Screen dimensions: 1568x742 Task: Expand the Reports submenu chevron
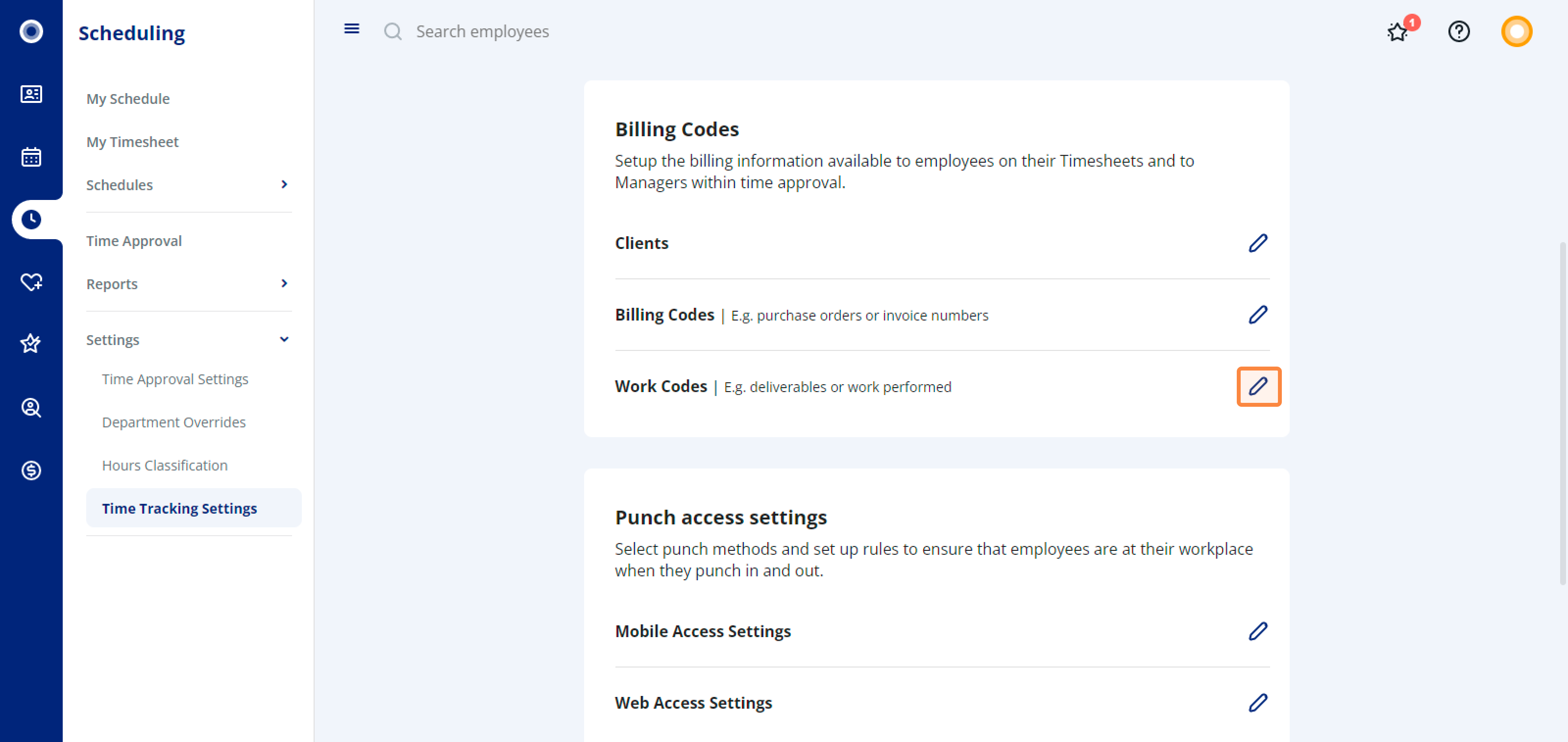[x=284, y=283]
